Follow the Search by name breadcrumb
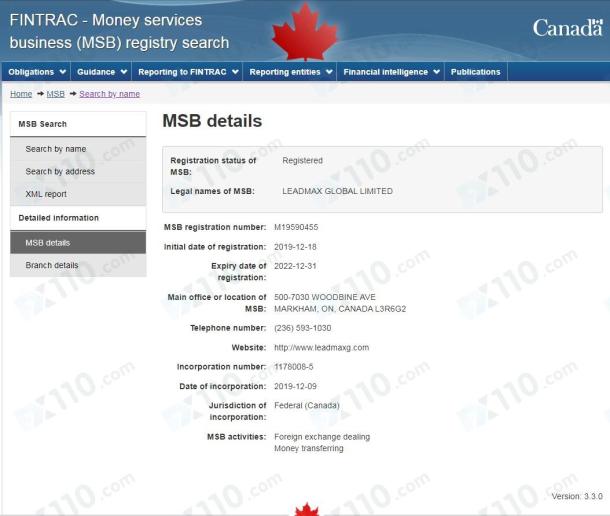Screen dimensions: 610x516 click(x=109, y=94)
